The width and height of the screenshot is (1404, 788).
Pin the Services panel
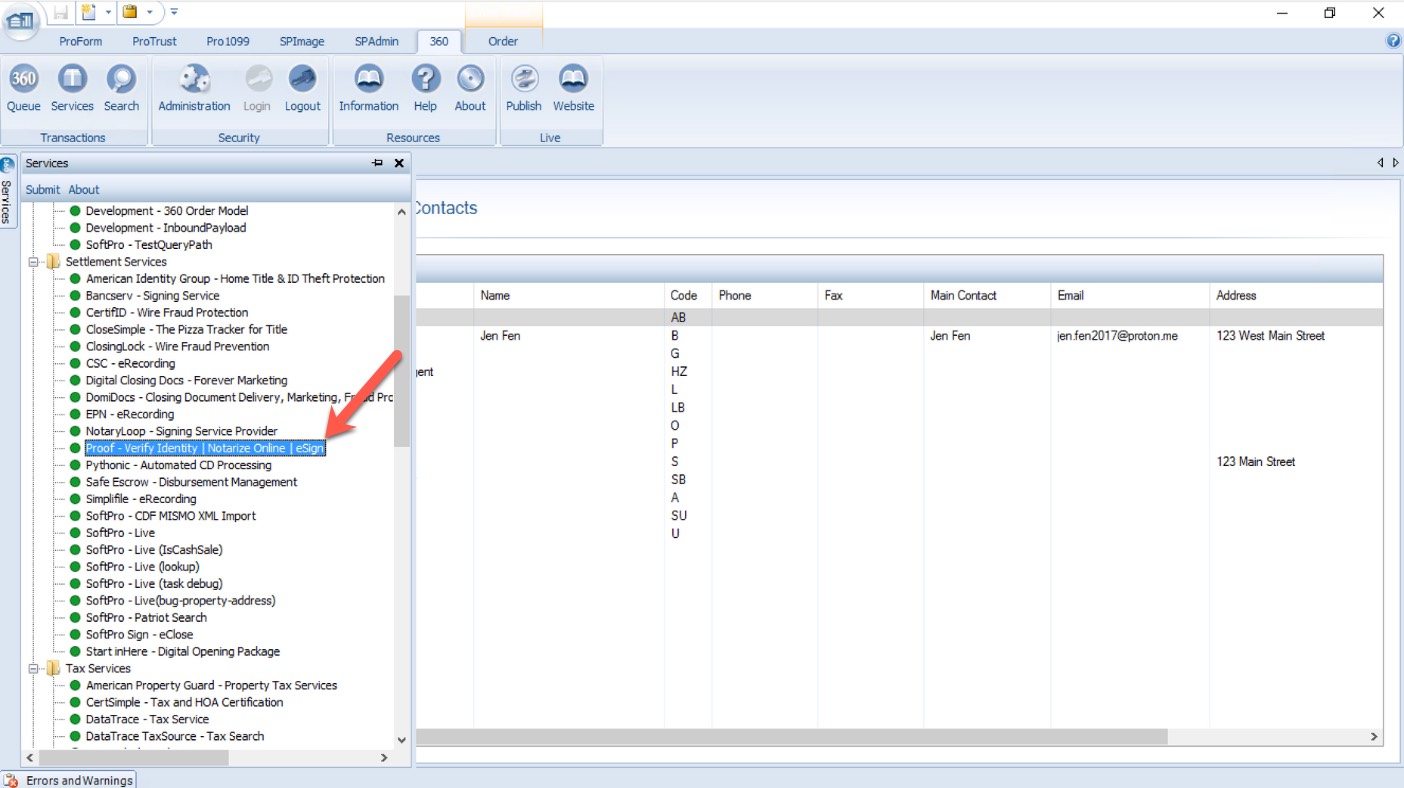[x=377, y=163]
